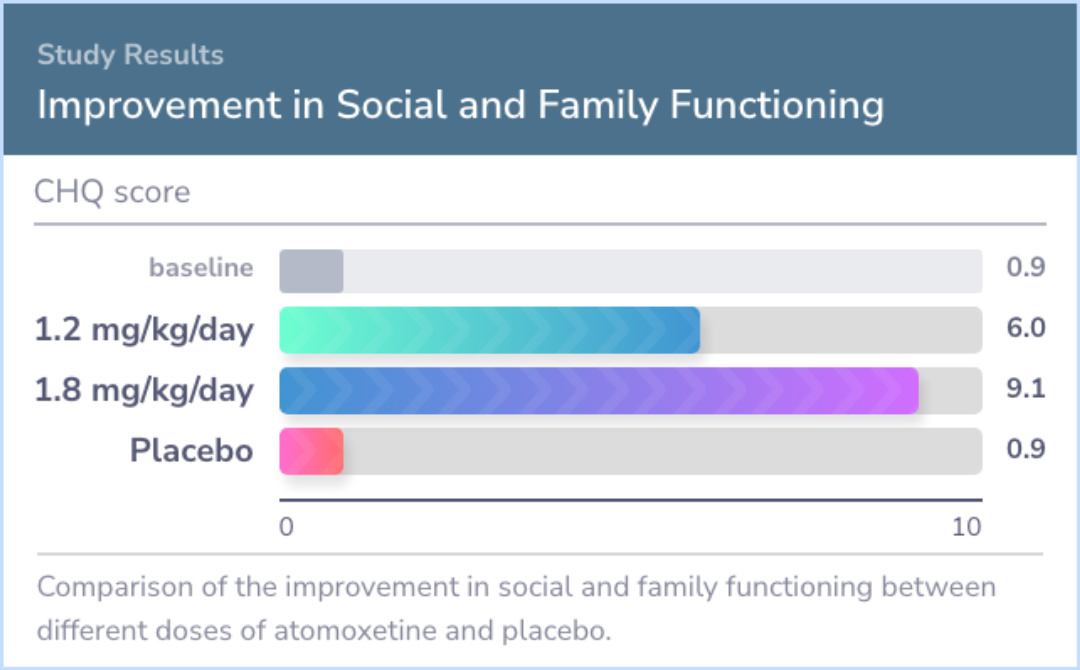Click the teal 1.2 mg/kg/day bar
Screen dimensions: 1080x670
[490, 331]
